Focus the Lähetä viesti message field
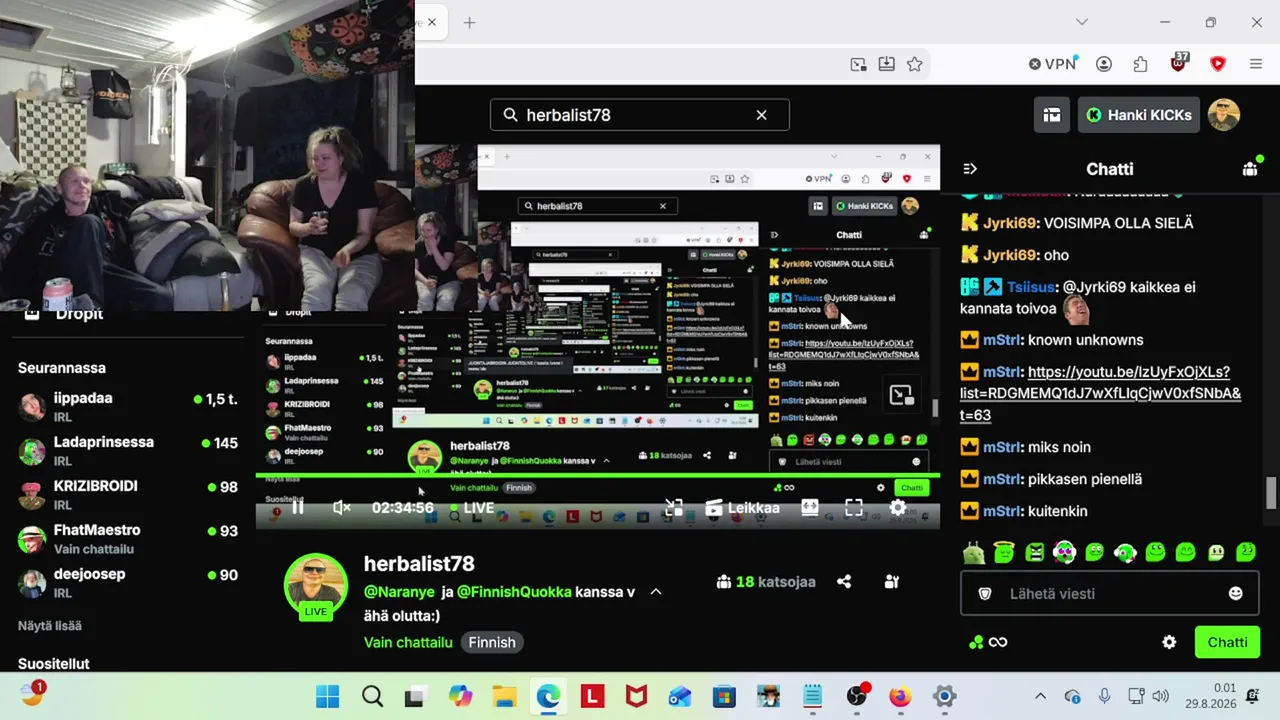The width and height of the screenshot is (1280, 720). click(x=1110, y=593)
